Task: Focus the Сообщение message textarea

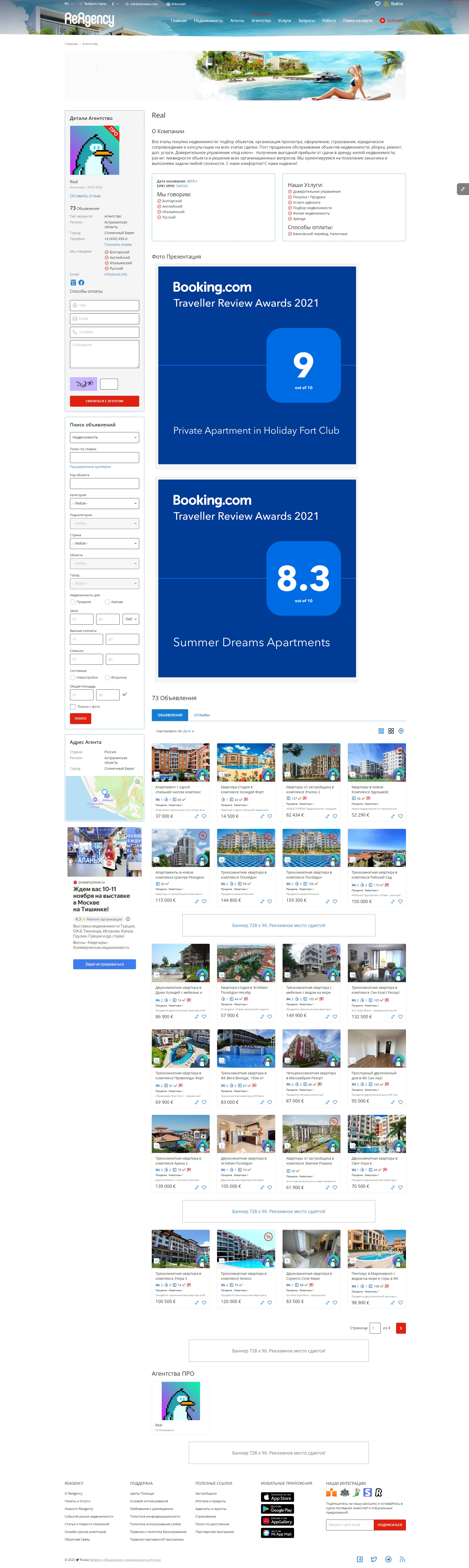Action: coord(104,354)
